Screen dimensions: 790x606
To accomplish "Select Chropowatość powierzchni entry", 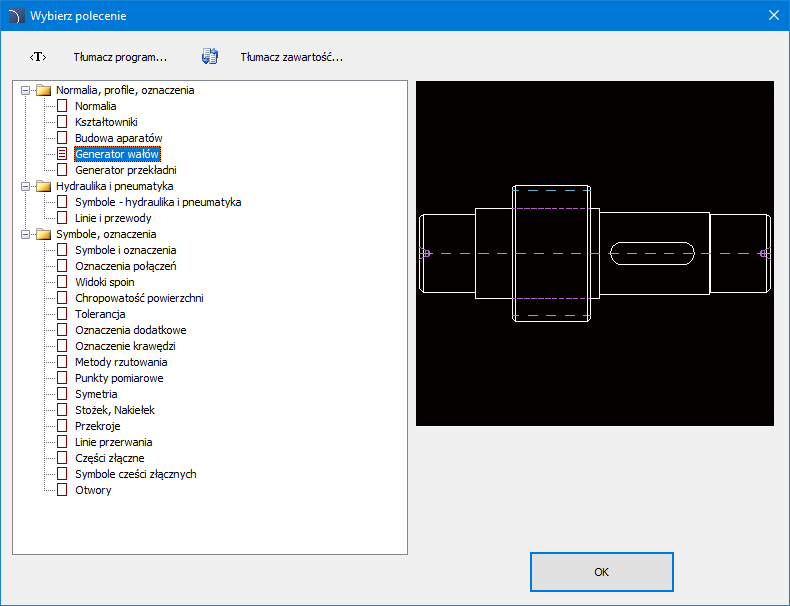I will (139, 298).
